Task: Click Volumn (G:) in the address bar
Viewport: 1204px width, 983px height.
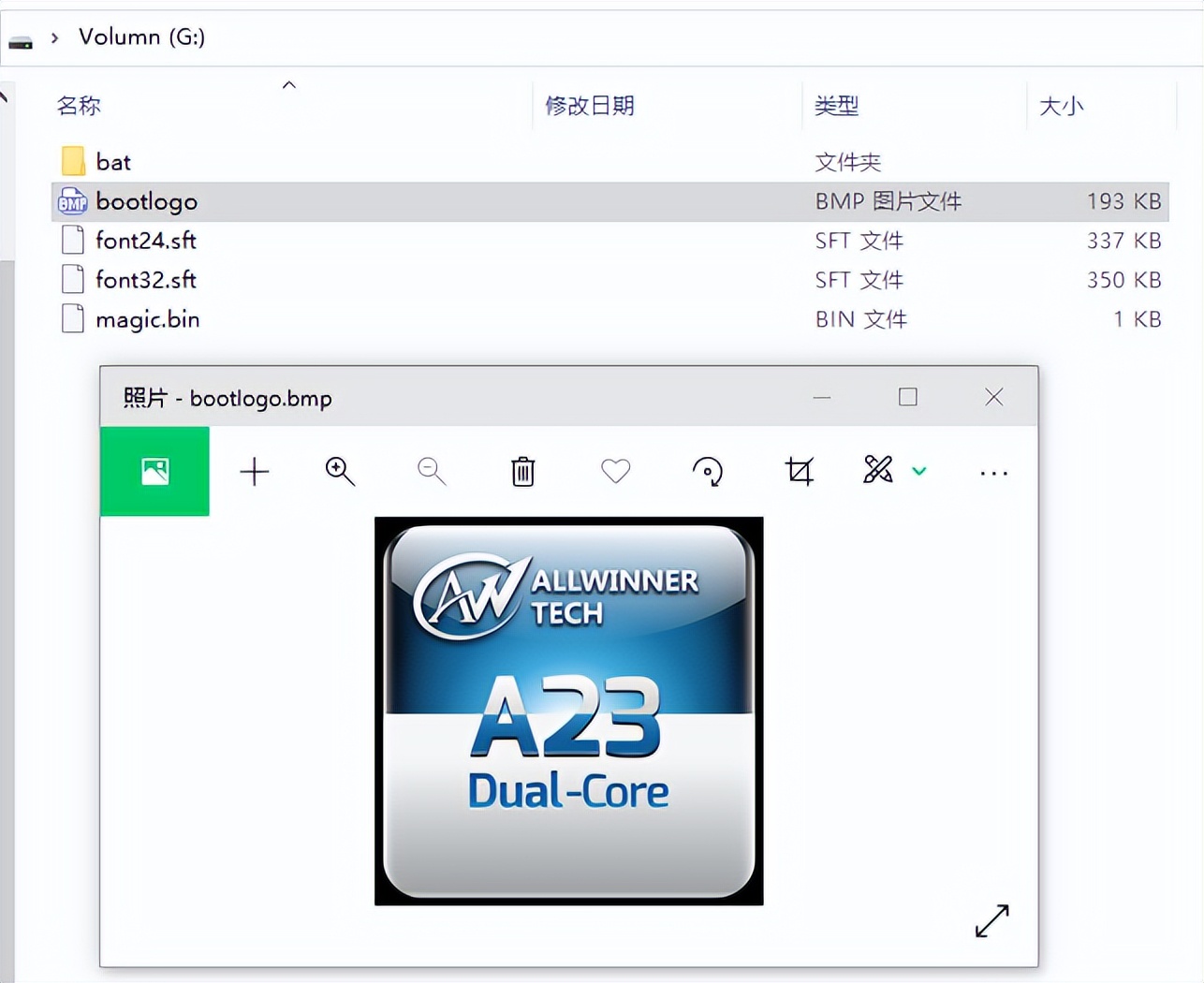Action: click(x=141, y=37)
